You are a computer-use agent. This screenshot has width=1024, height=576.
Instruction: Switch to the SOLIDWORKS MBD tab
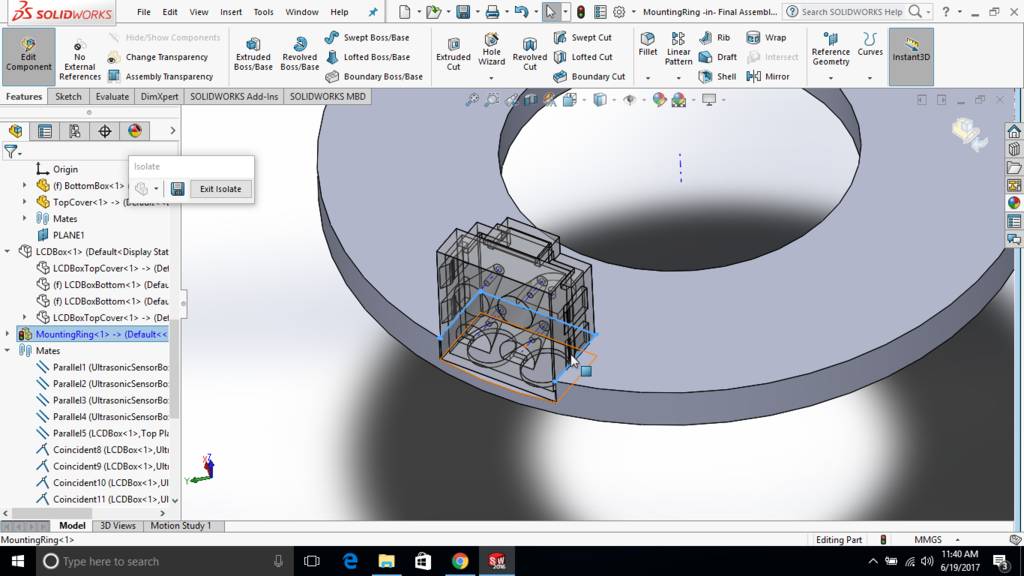point(327,97)
